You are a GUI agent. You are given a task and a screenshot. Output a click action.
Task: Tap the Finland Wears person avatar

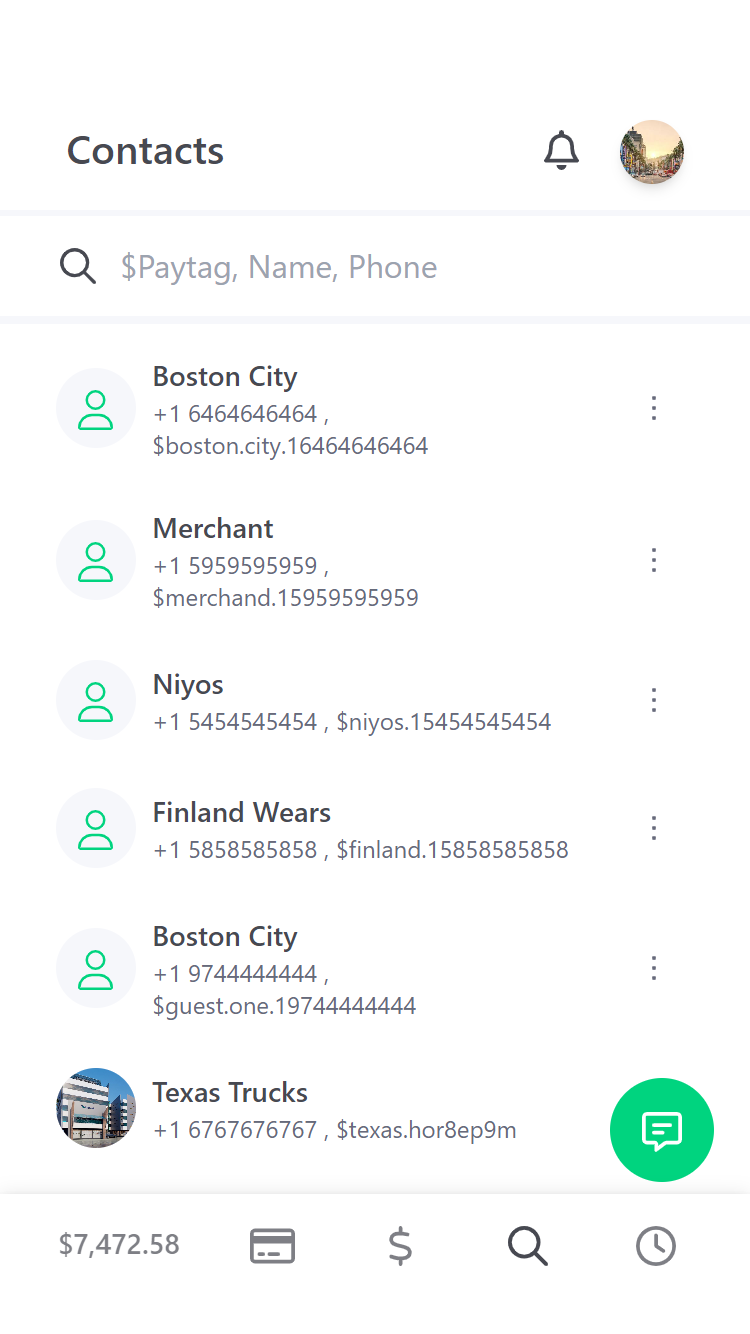pos(96,828)
